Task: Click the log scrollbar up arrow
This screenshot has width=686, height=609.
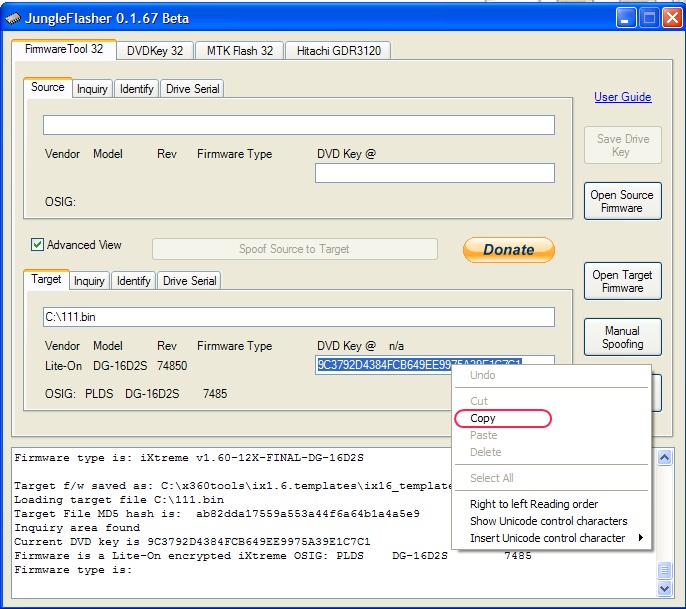Action: pos(665,458)
